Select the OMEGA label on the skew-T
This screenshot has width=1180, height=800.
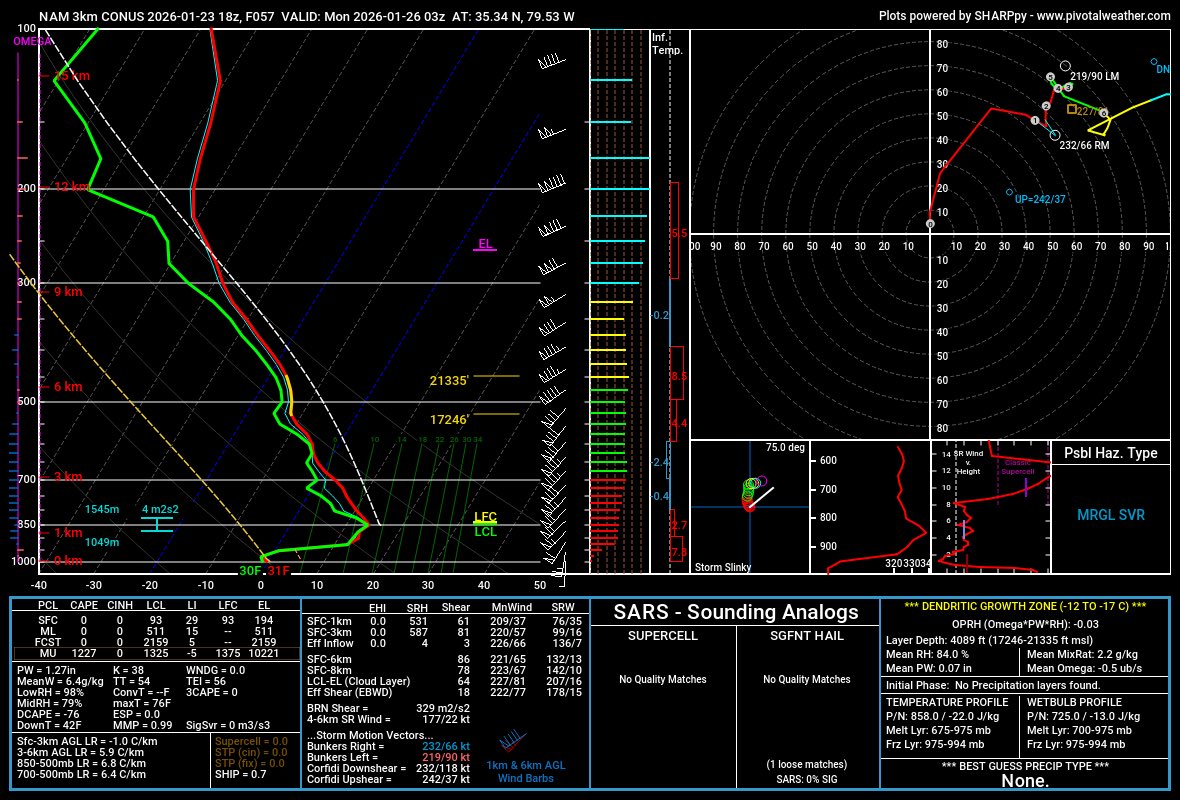coord(32,41)
